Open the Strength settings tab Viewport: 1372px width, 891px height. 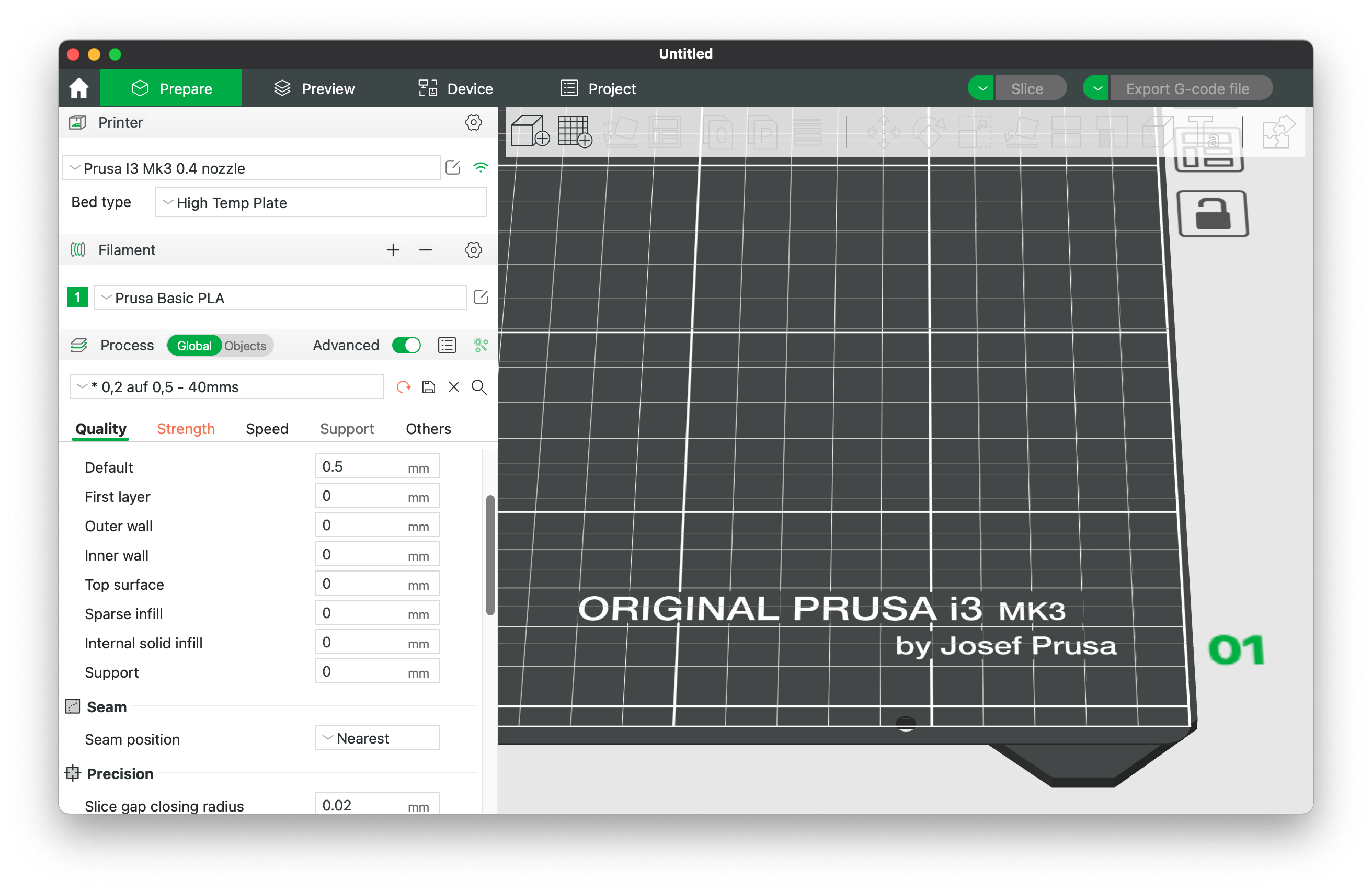186,428
